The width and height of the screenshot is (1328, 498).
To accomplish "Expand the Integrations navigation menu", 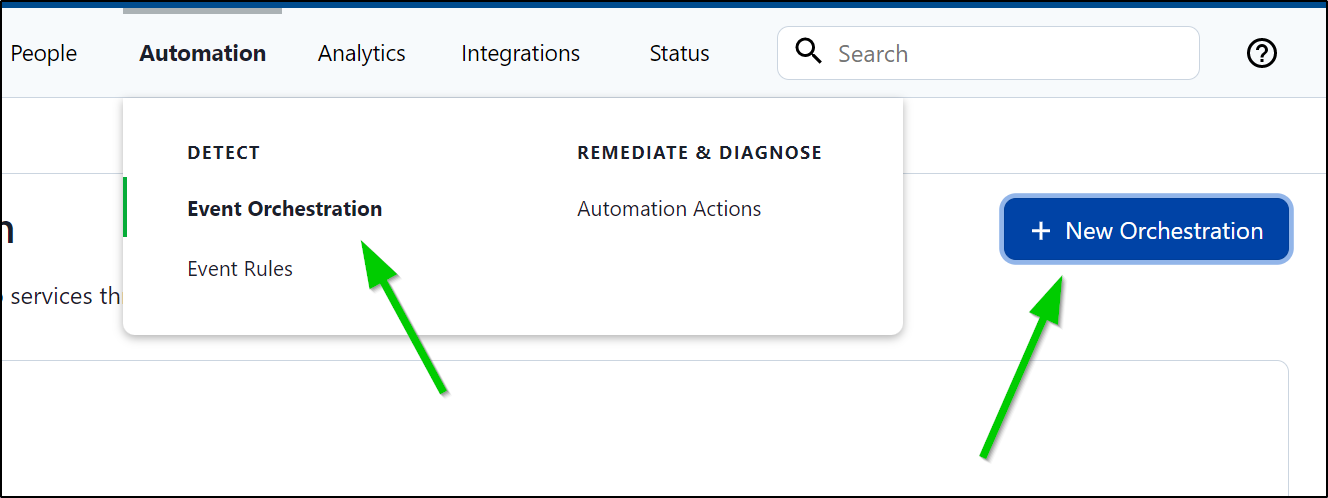I will [521, 53].
